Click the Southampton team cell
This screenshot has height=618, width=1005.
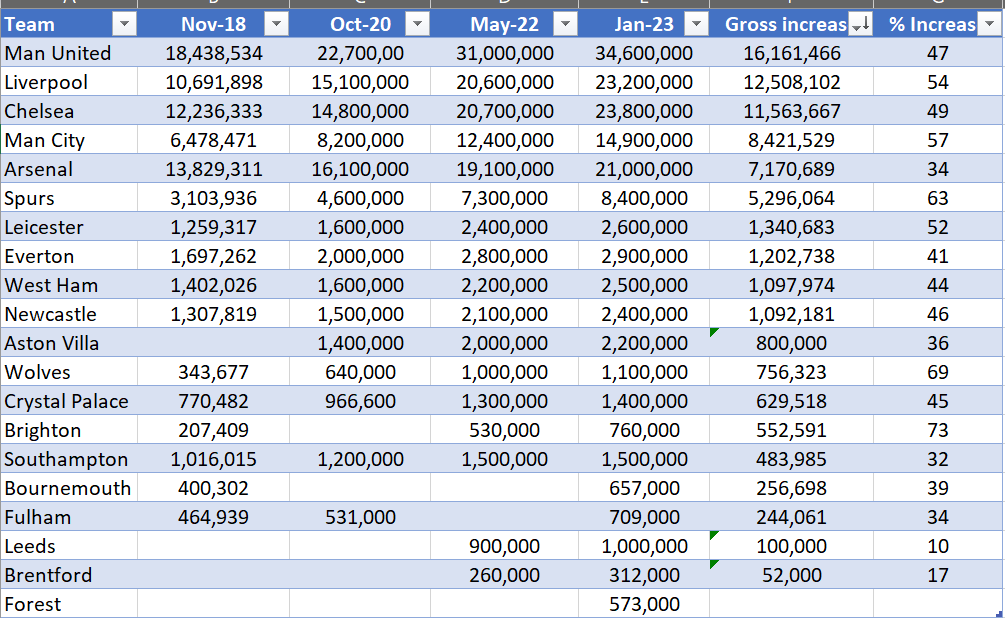69,459
